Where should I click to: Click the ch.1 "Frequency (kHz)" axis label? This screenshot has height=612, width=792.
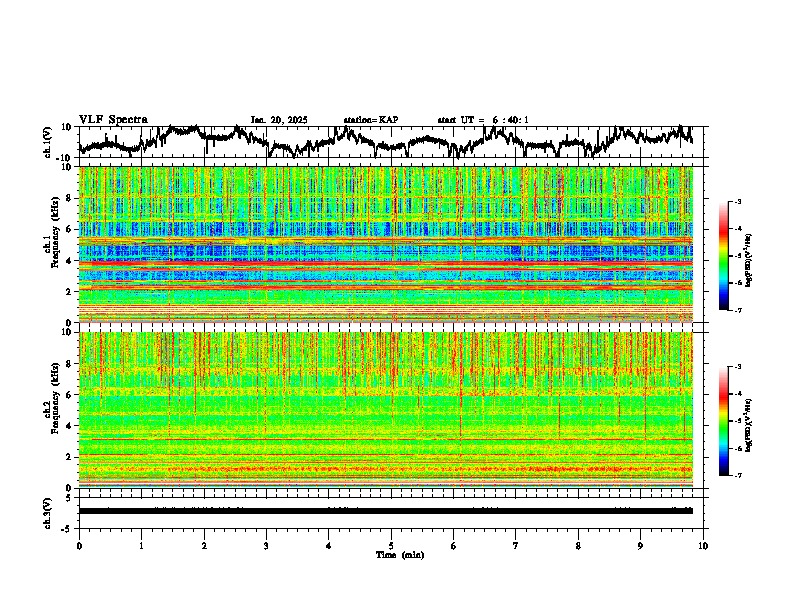click(x=55, y=232)
